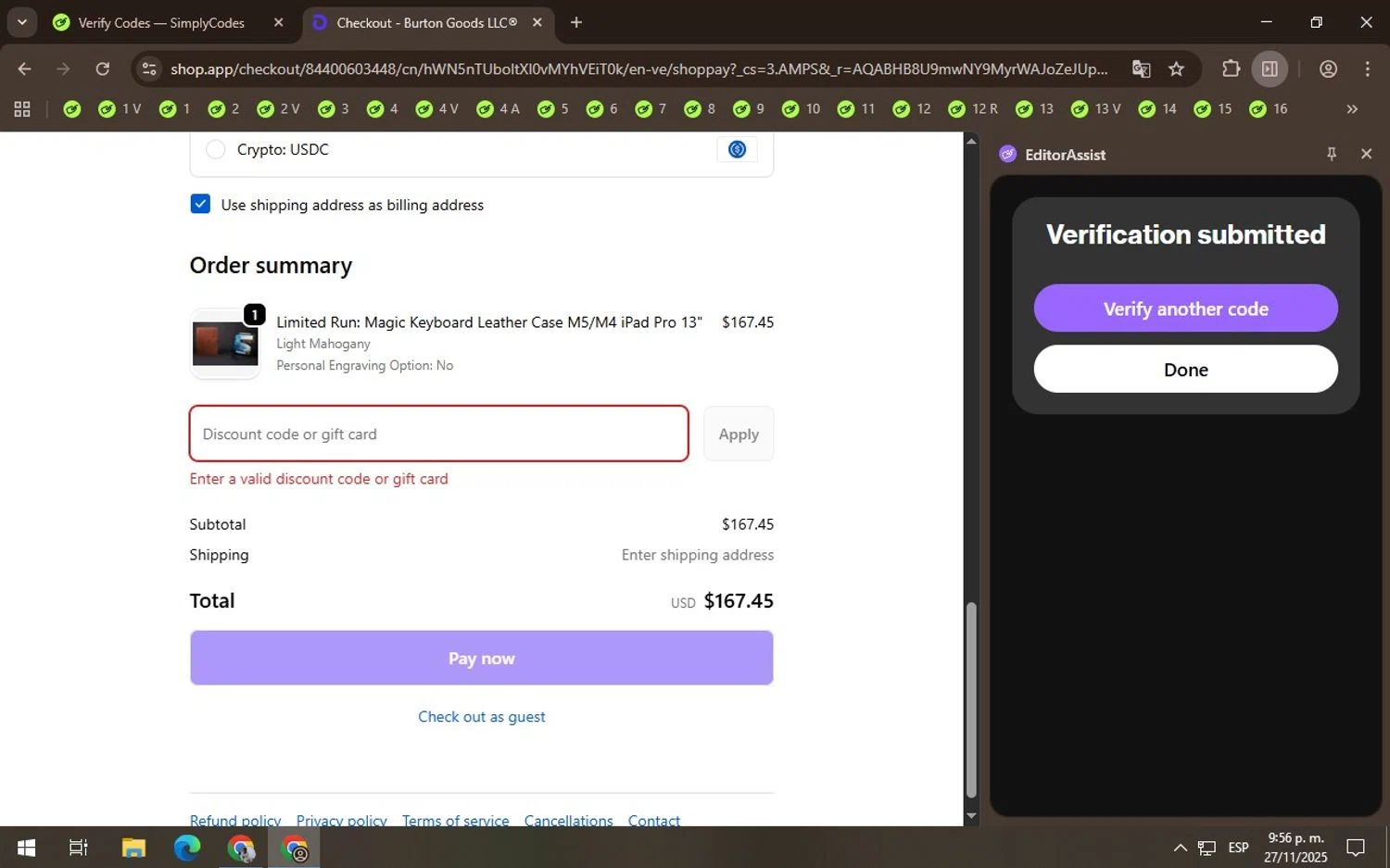The width and height of the screenshot is (1390, 868).
Task: Click the Apply discount button
Action: tap(739, 434)
